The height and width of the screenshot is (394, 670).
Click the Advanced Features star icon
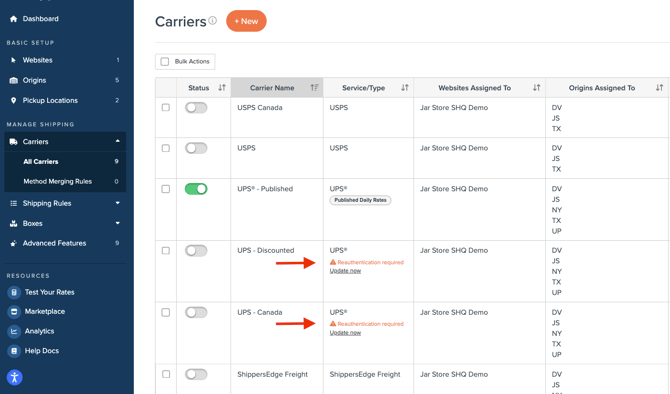pos(13,243)
